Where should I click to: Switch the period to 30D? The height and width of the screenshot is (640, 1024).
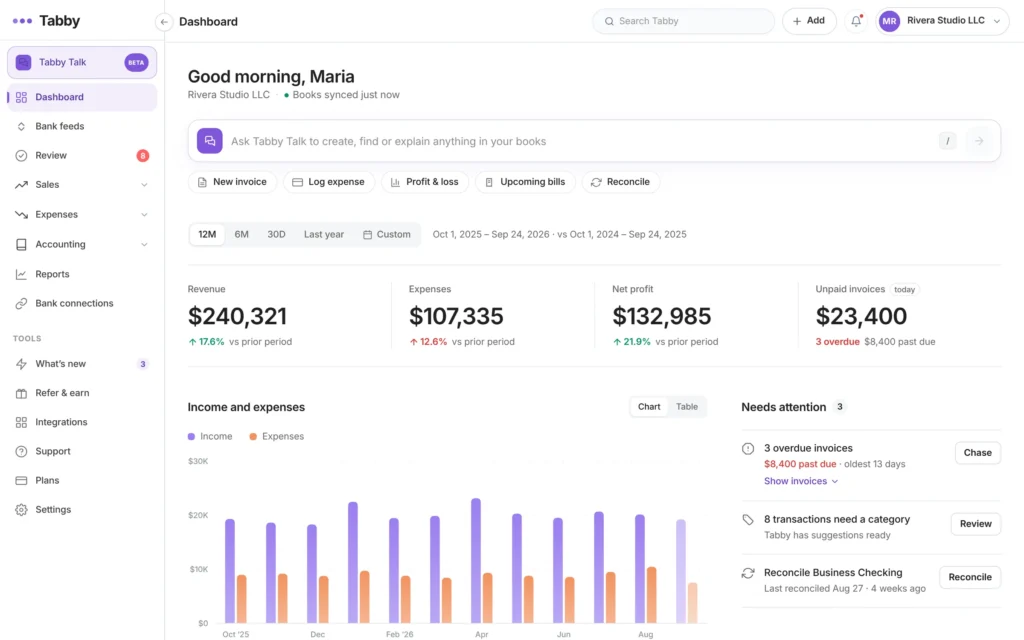276,234
